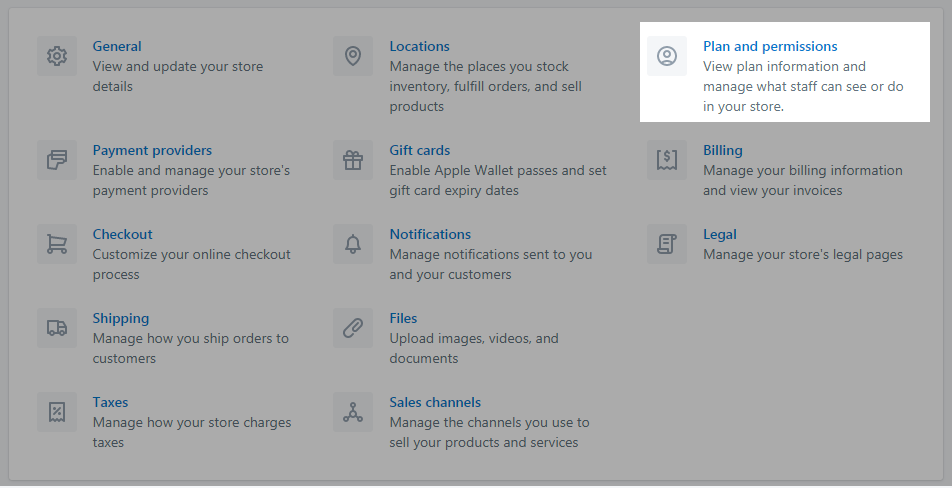The height and width of the screenshot is (488, 952).
Task: Click the Notifications bell icon
Action: 353,244
